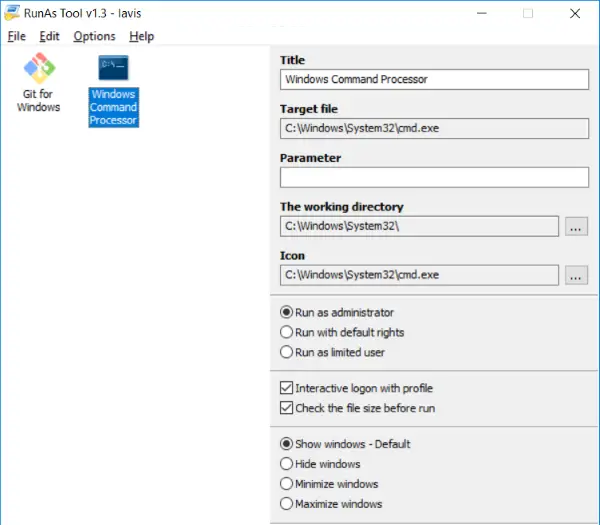Select Run as limited user option
The width and height of the screenshot is (600, 525).
click(x=332, y=352)
